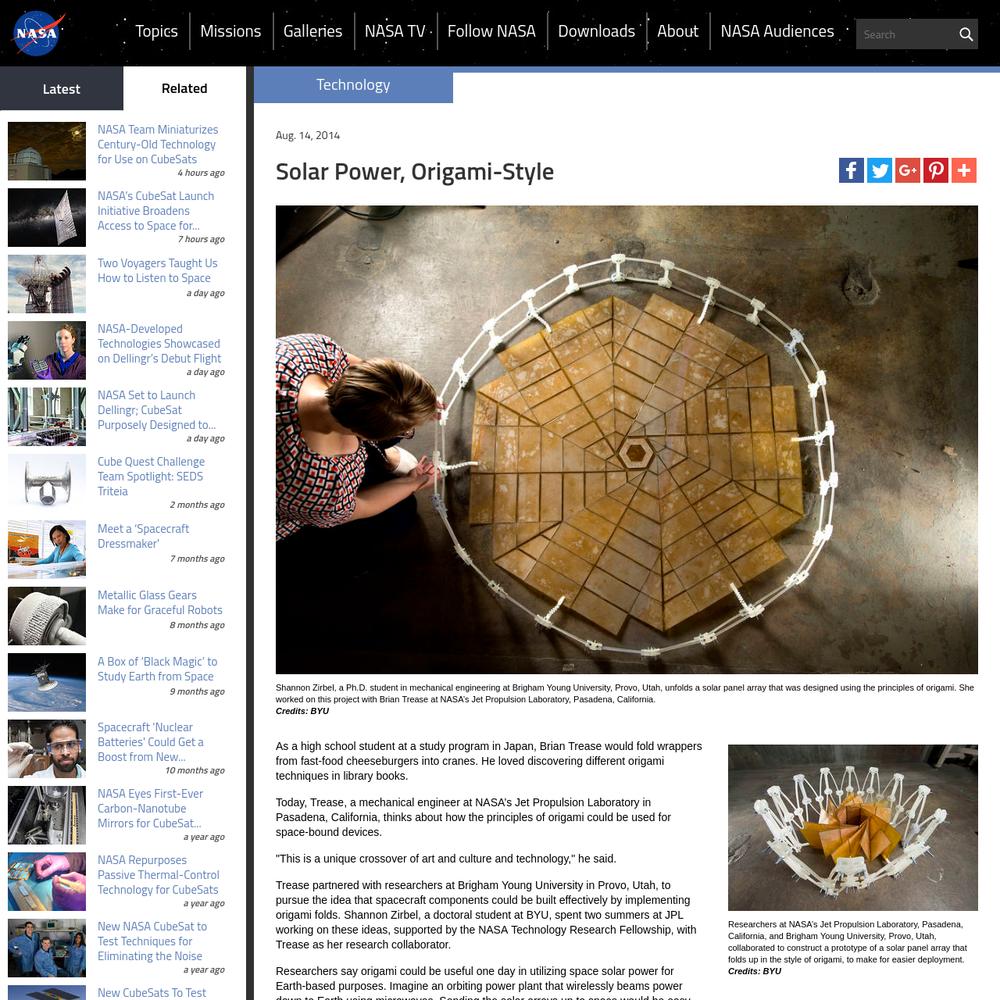The height and width of the screenshot is (1000, 1000).
Task: Click '7 hours ago' timestamp
Action: 201,239
